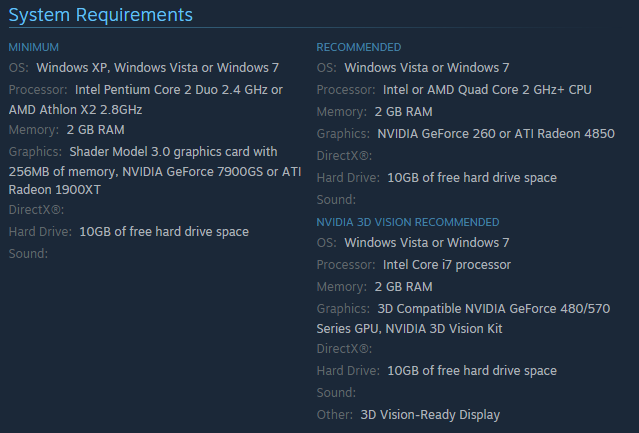
Task: Click the System Requirements heading
Action: (100, 15)
